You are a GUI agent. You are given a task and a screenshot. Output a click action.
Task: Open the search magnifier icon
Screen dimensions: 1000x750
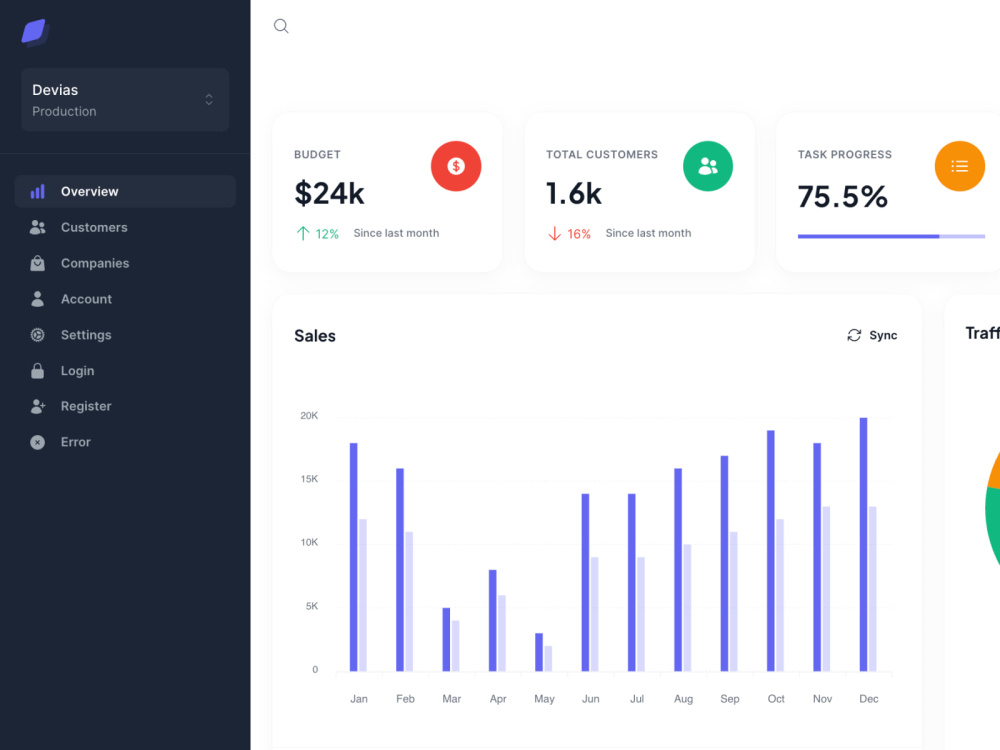tap(281, 26)
